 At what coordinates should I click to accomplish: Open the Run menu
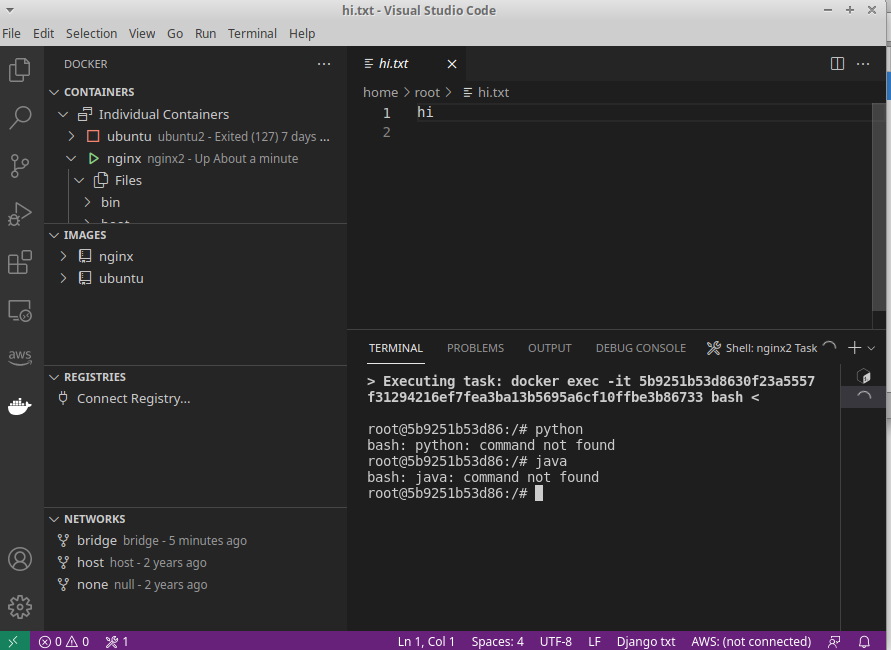point(205,34)
